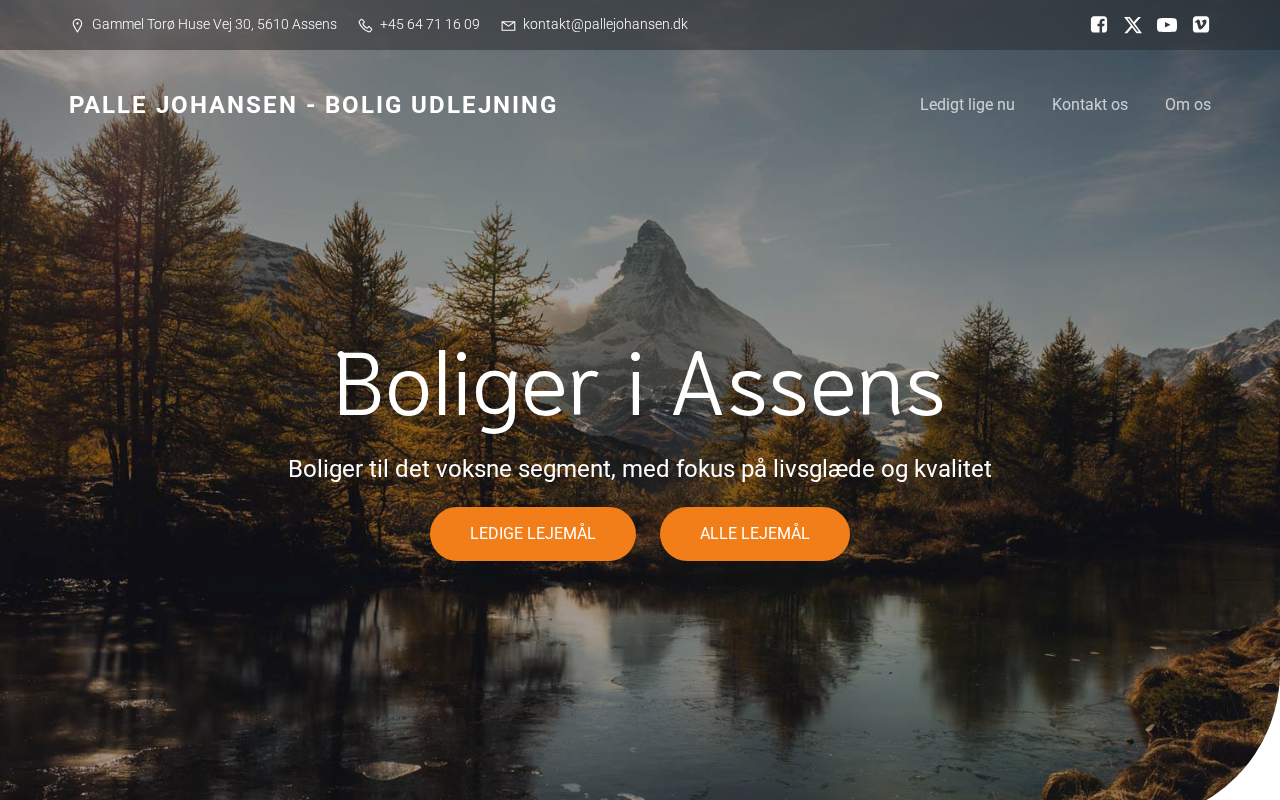This screenshot has height=800, width=1280.
Task: Open the Ledigt lige nu menu item
Action: [x=967, y=105]
